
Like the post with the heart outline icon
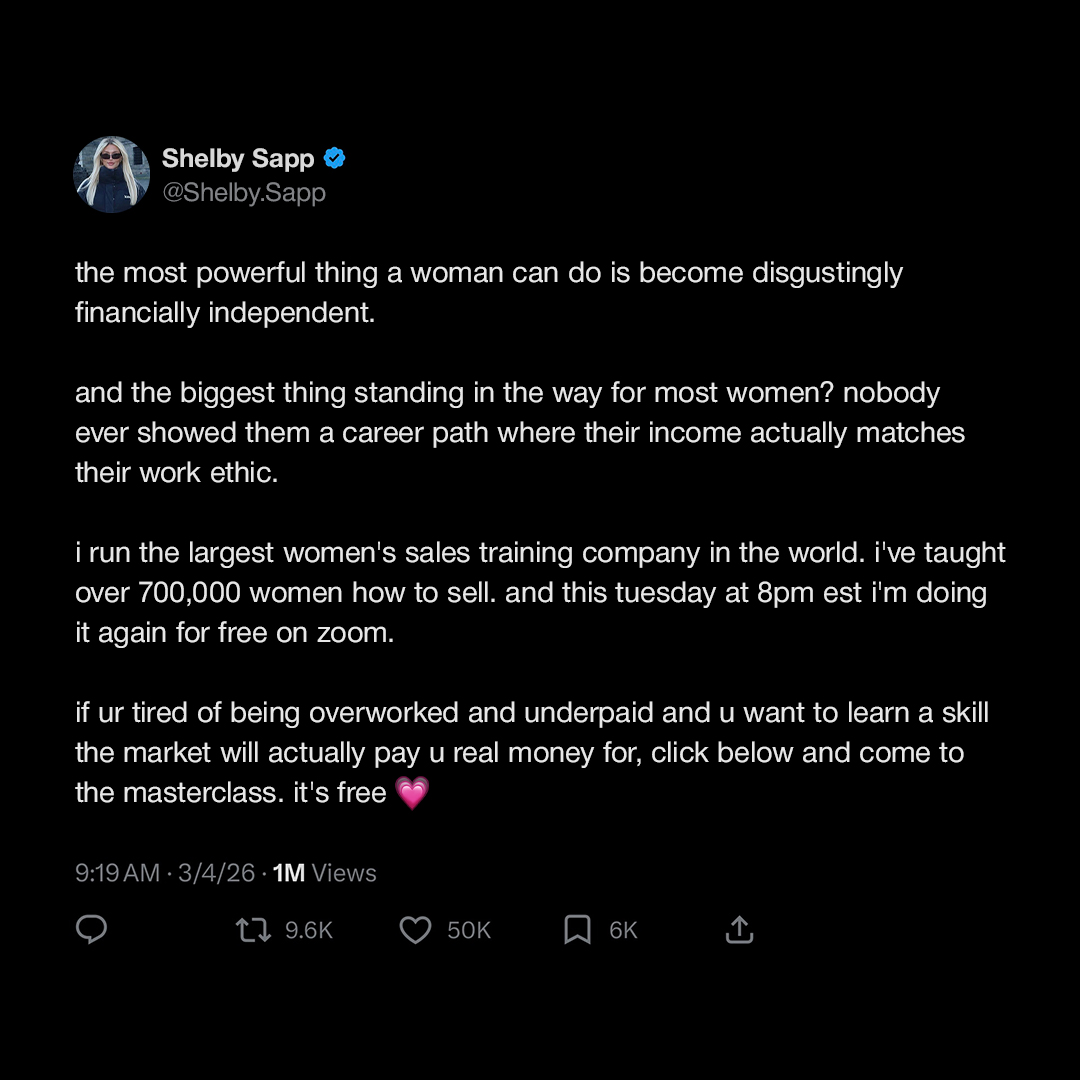click(x=415, y=930)
